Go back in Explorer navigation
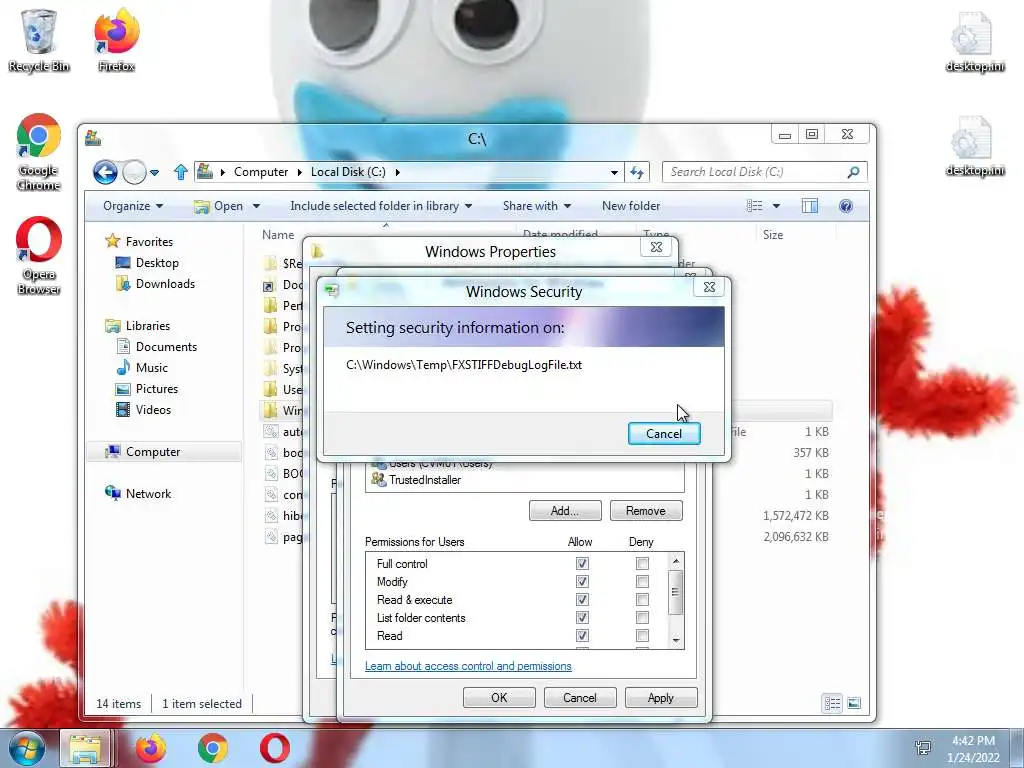This screenshot has width=1024, height=768. point(105,172)
